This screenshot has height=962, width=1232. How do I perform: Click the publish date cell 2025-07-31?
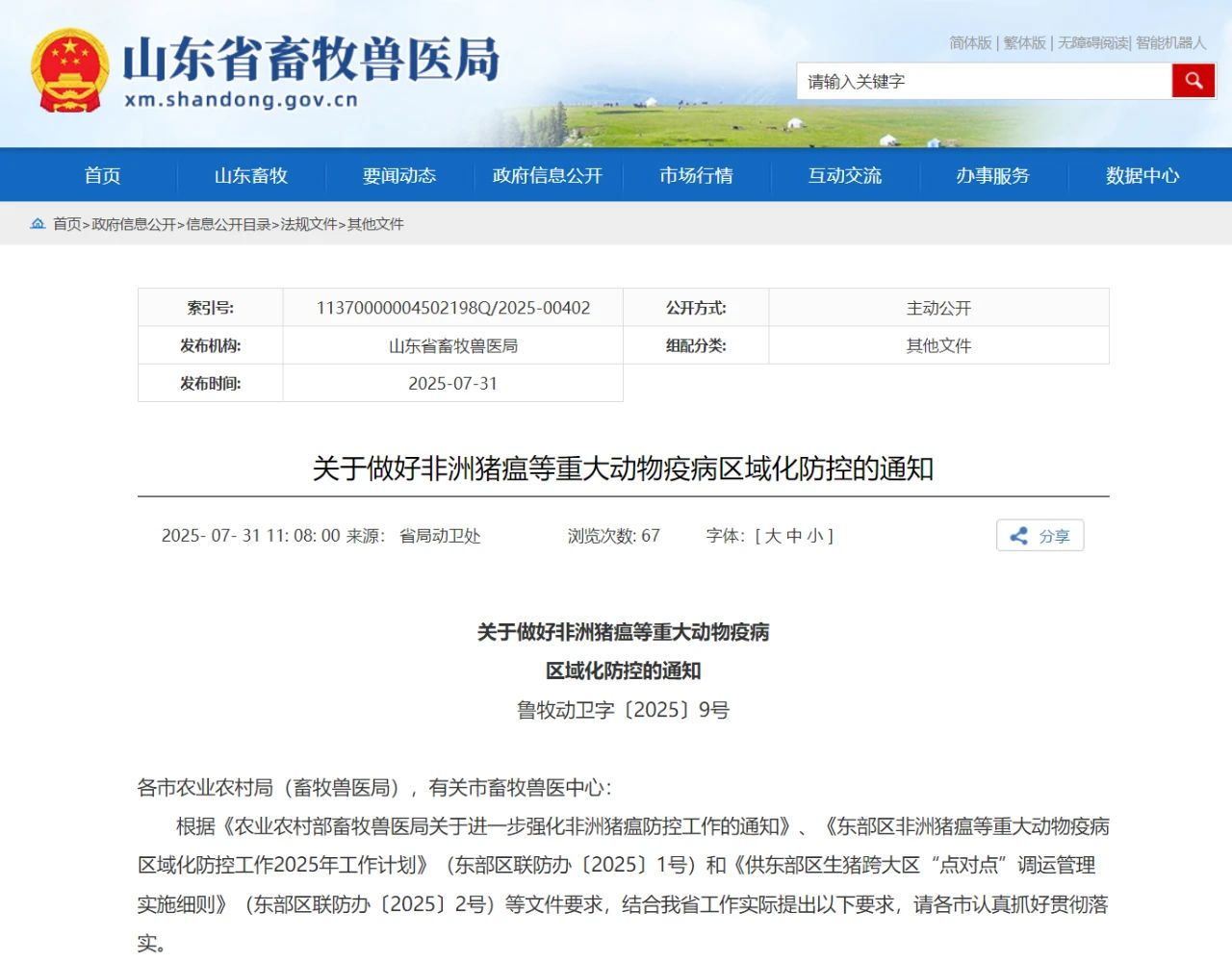click(453, 383)
